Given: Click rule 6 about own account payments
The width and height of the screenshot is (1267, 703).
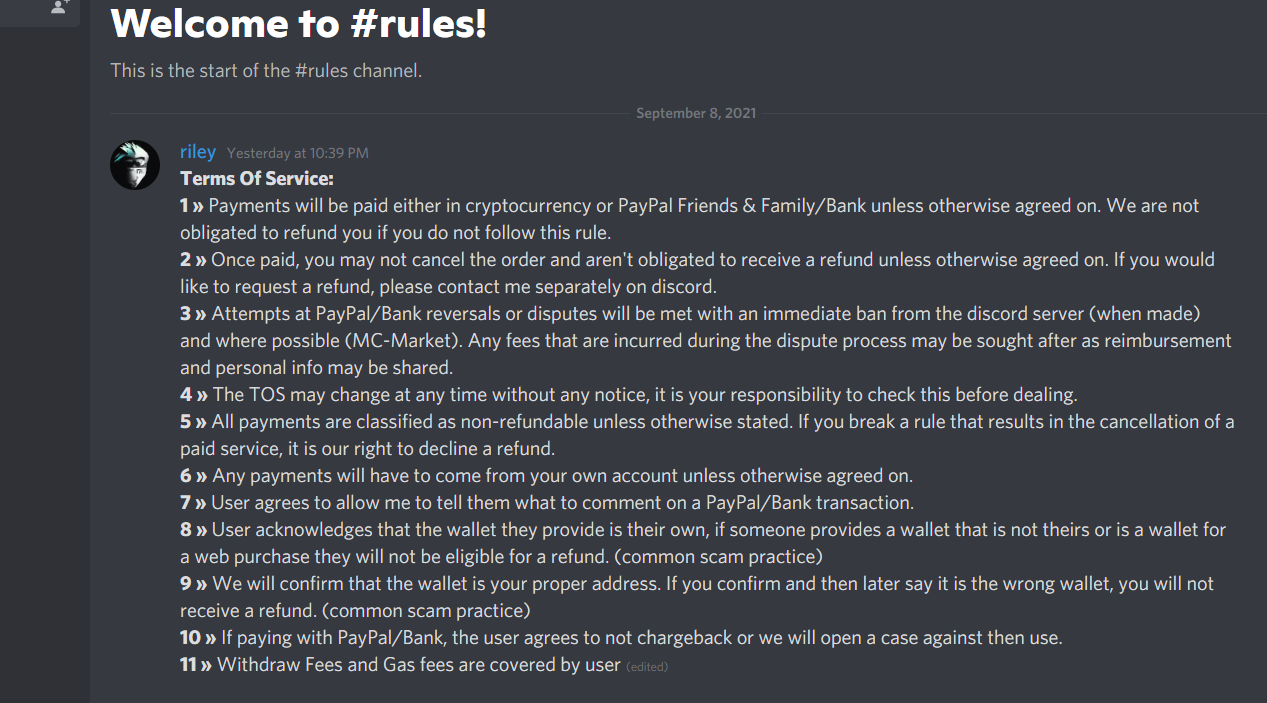Looking at the screenshot, I should [x=546, y=476].
